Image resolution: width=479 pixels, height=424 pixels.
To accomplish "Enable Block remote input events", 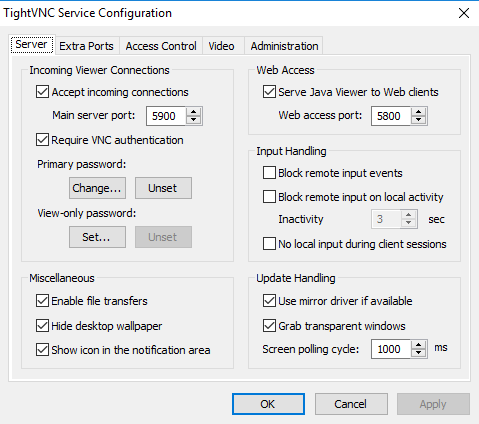I will (269, 173).
